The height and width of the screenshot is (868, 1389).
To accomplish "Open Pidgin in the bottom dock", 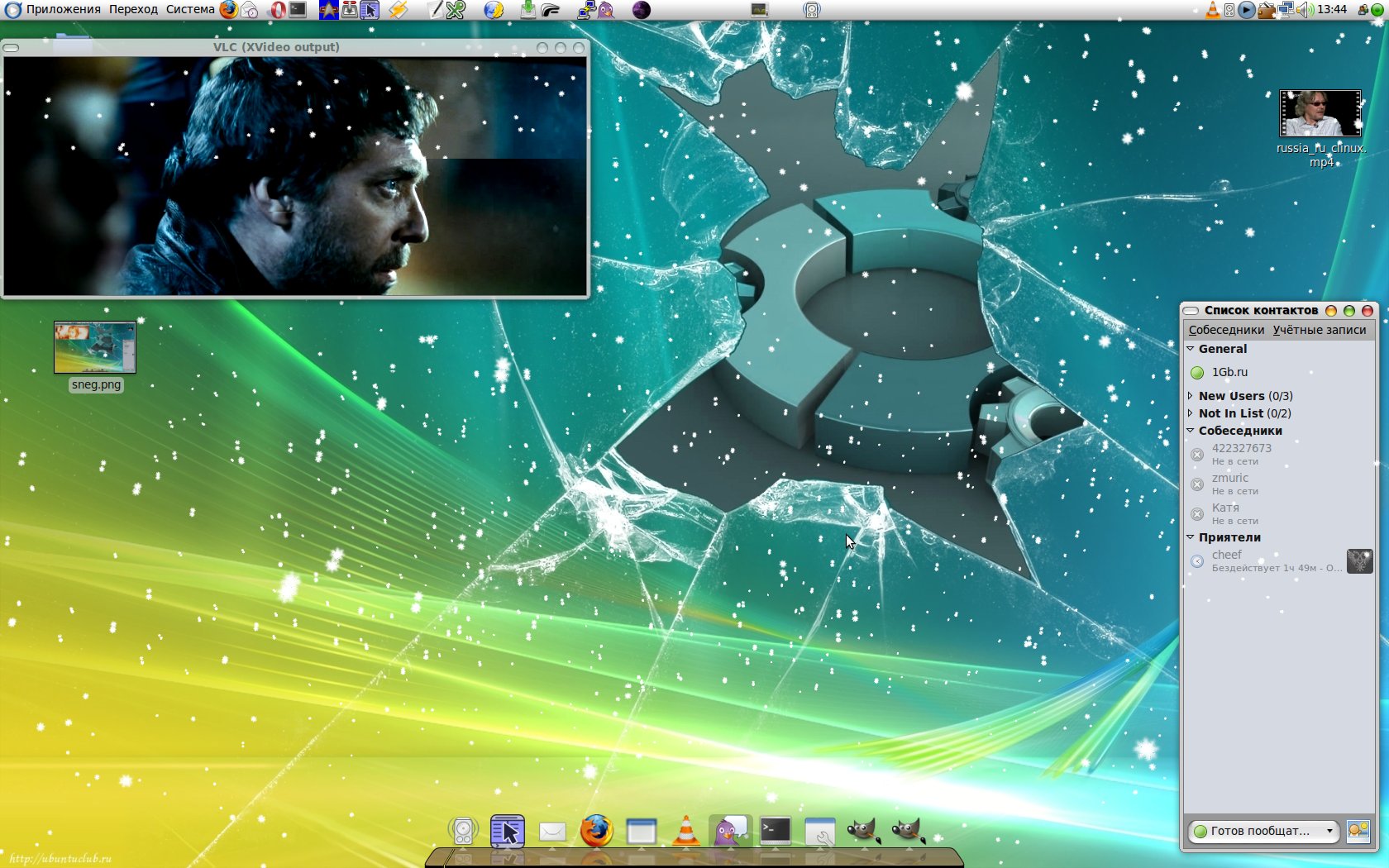I will click(730, 831).
